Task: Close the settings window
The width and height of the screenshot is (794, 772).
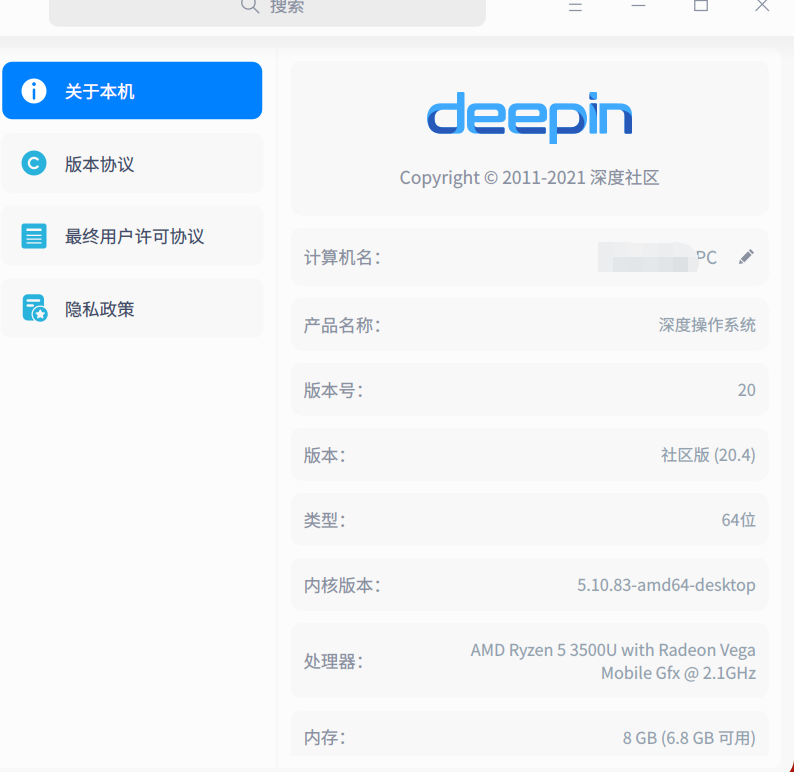Action: coord(762,6)
